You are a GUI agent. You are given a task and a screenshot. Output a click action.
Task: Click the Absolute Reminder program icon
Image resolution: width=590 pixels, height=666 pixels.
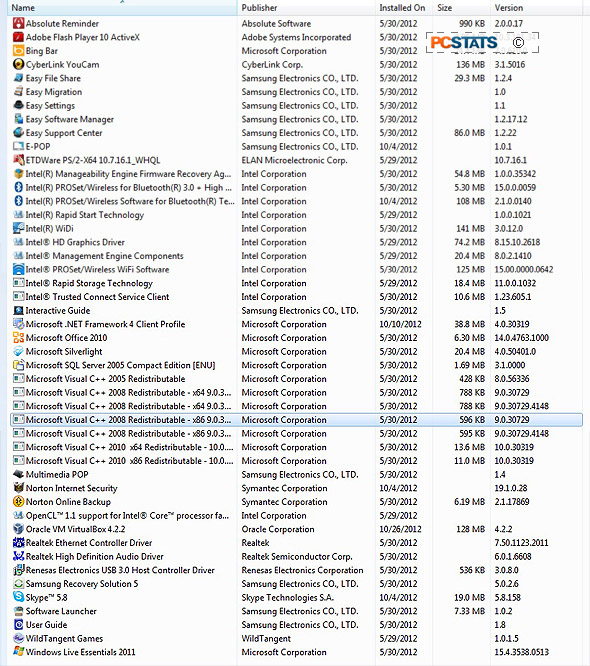(18, 23)
